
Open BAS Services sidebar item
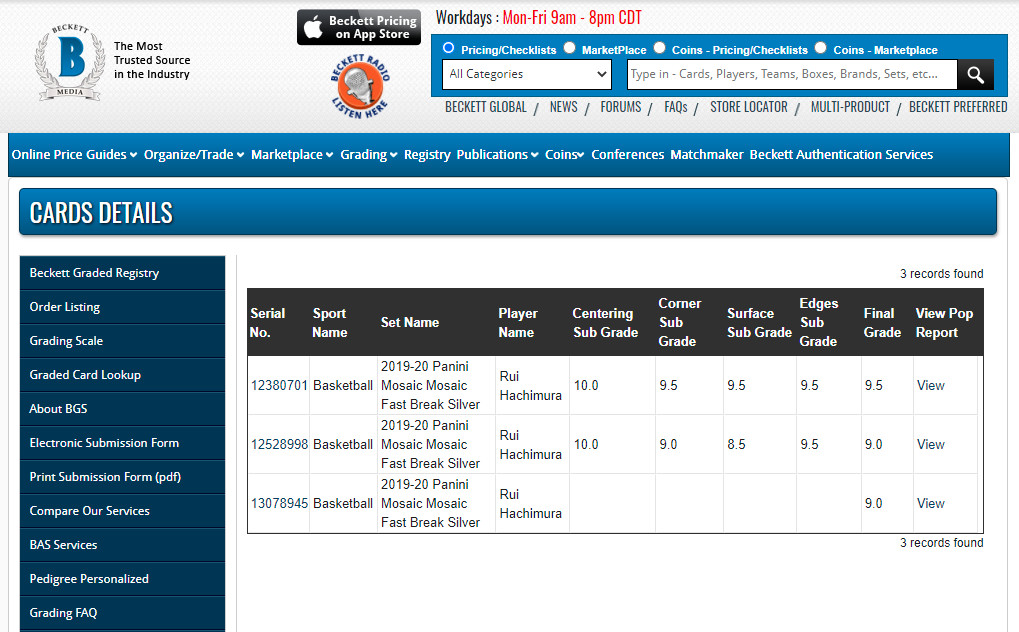tap(122, 545)
